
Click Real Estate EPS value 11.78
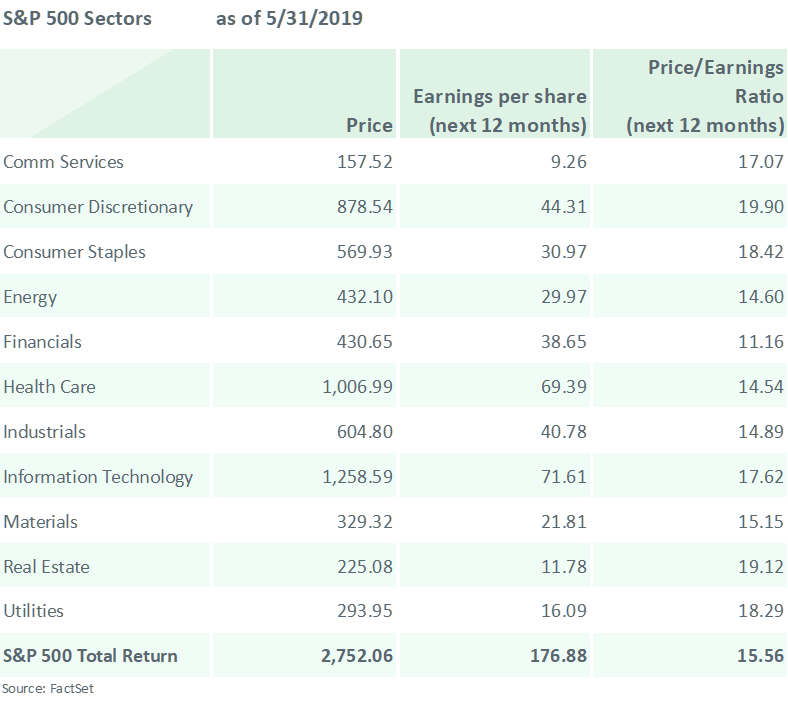click(564, 567)
